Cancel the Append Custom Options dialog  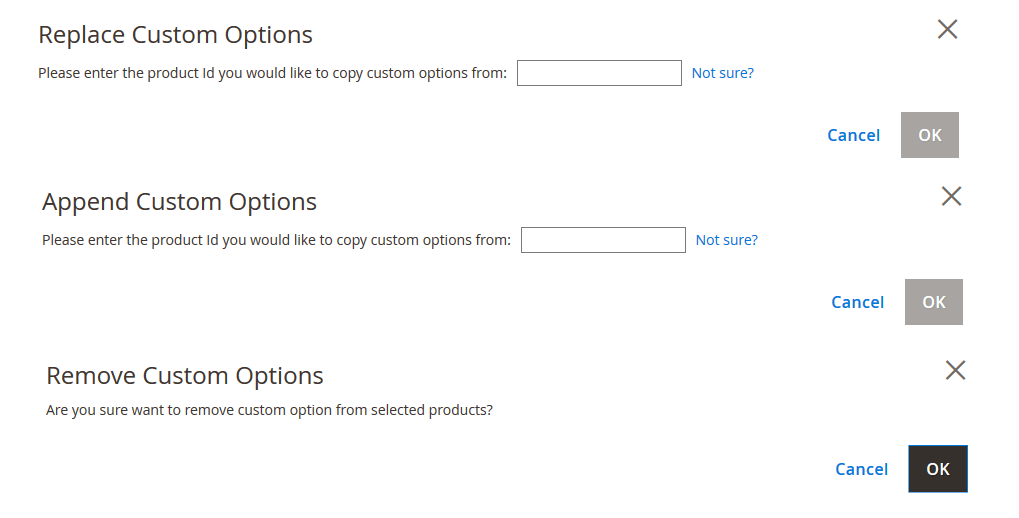pos(857,302)
